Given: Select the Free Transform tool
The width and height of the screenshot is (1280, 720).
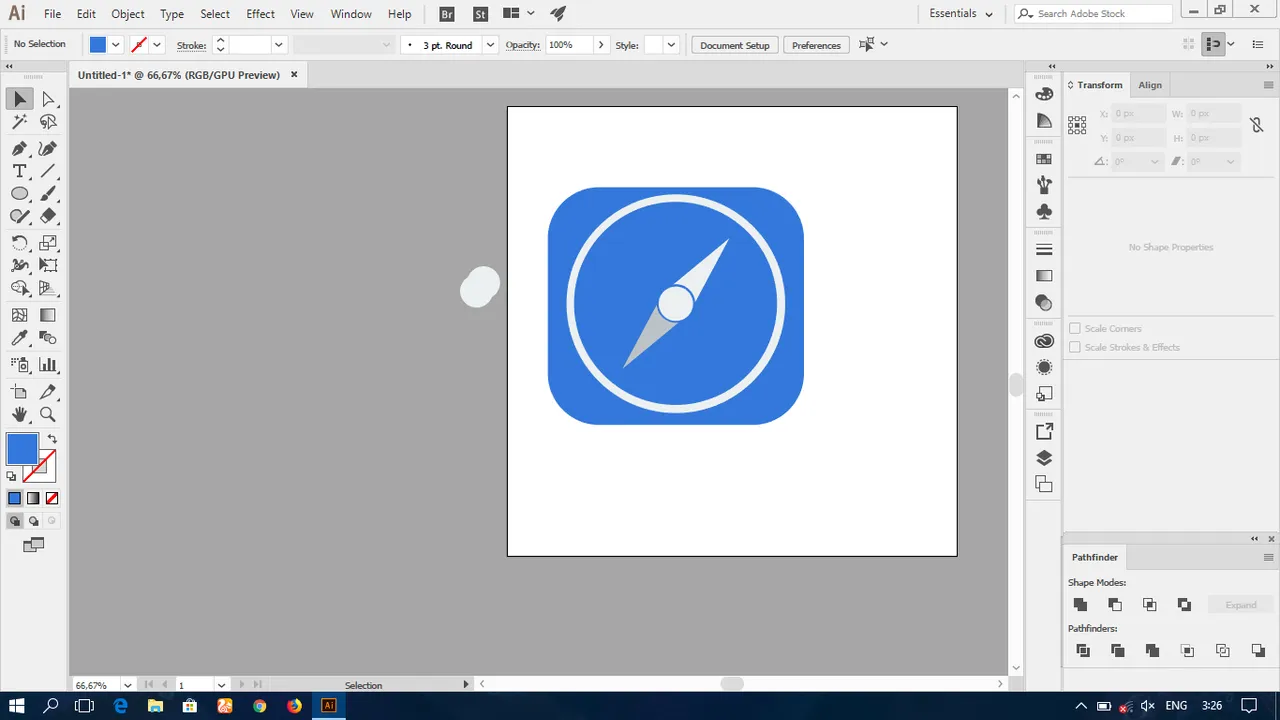Looking at the screenshot, I should 48,265.
